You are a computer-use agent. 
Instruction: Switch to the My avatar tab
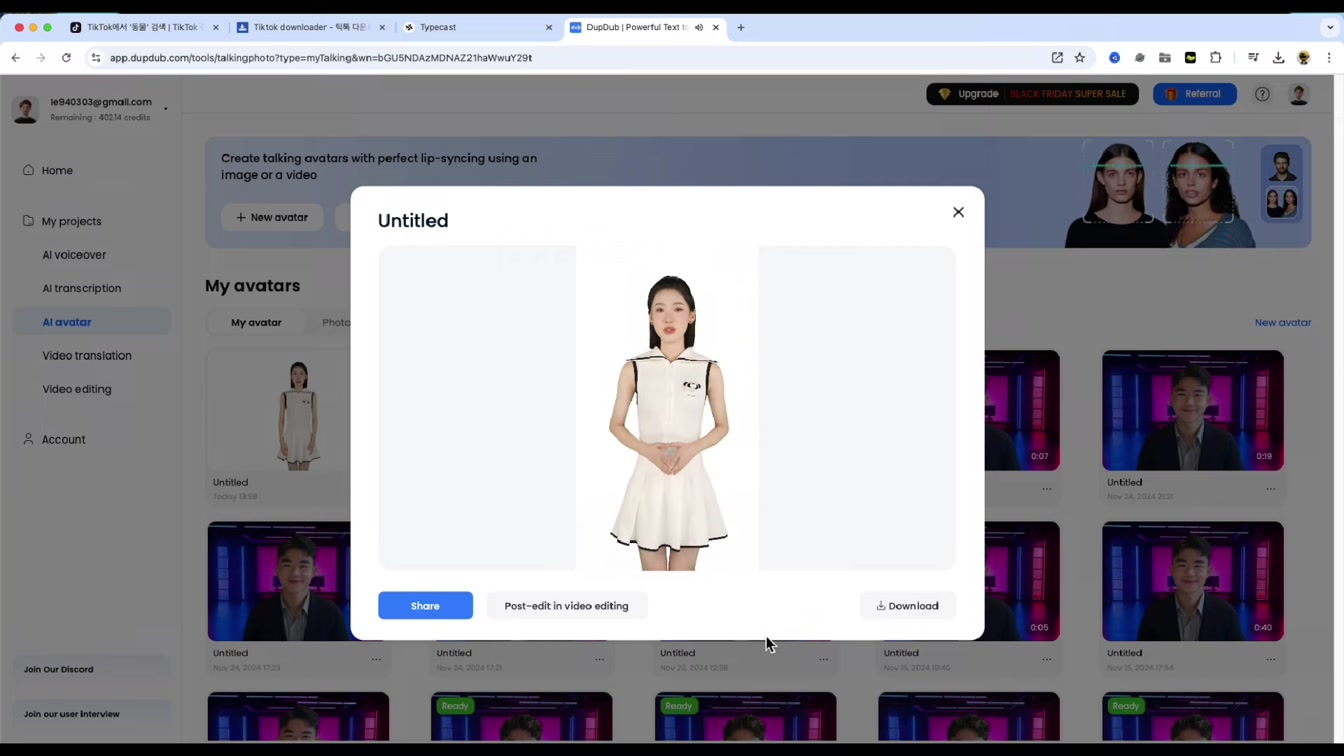coord(256,323)
